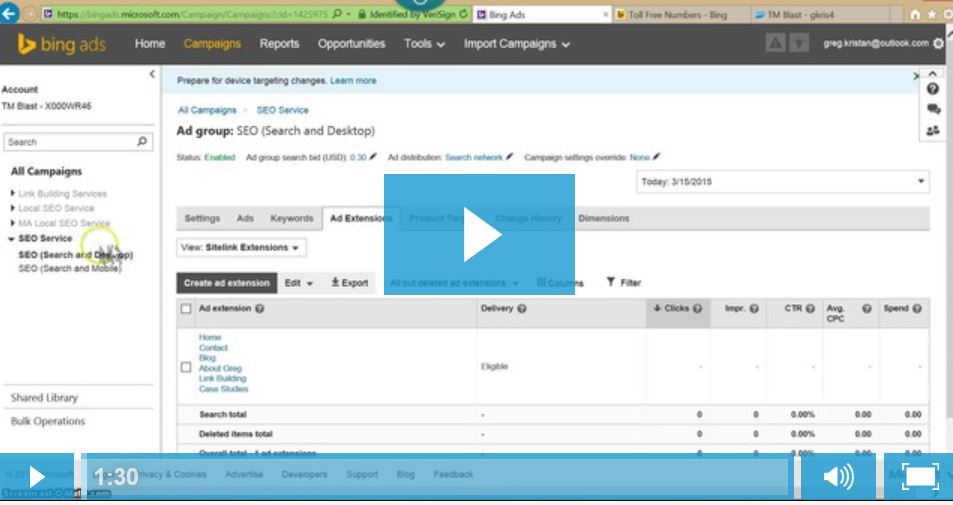This screenshot has height=505, width=953.
Task: Click help icon beside Clicks header
Action: tap(697, 309)
